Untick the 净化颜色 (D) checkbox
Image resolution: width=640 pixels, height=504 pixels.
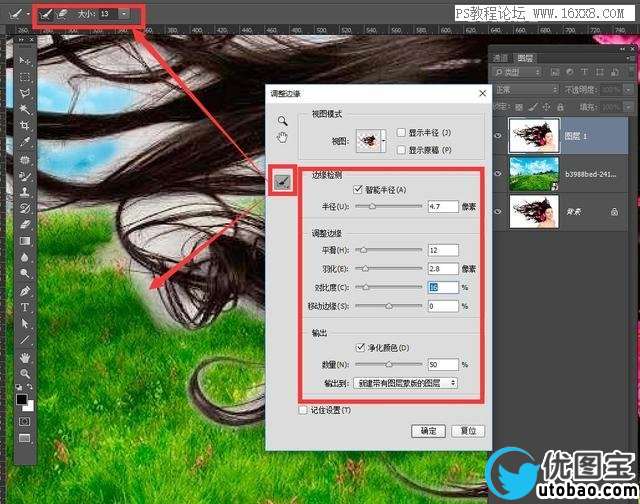[360, 347]
